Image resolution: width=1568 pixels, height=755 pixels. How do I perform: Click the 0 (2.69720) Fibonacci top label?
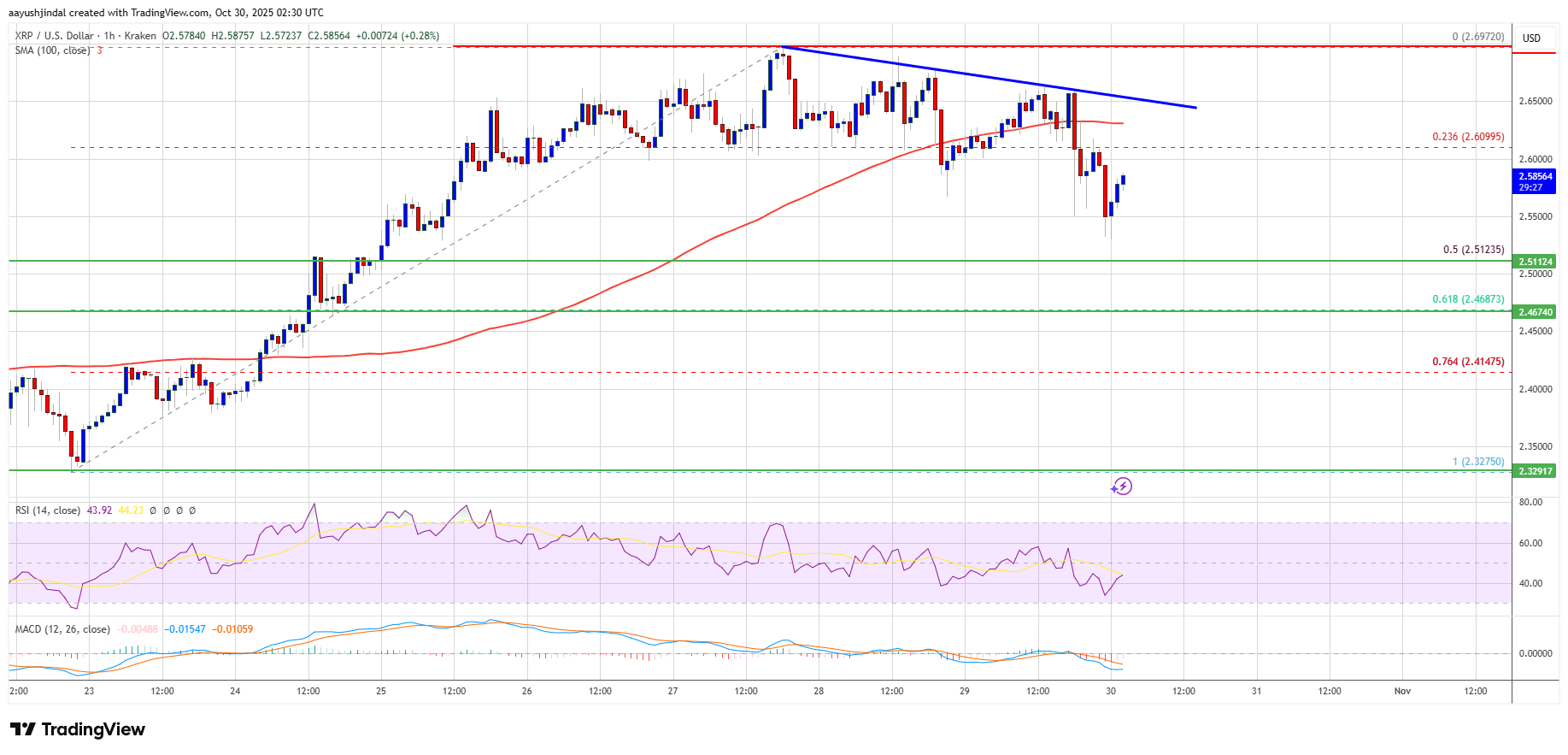coord(1477,37)
